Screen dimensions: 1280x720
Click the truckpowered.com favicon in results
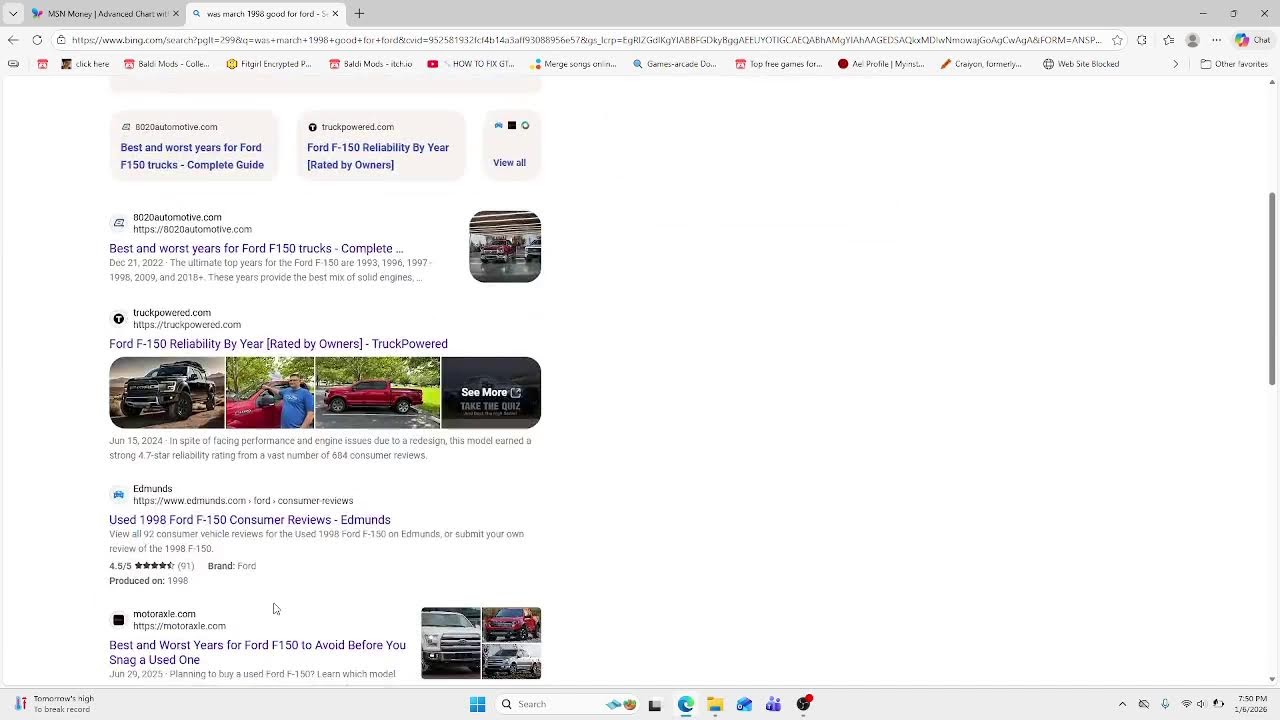pos(118,319)
